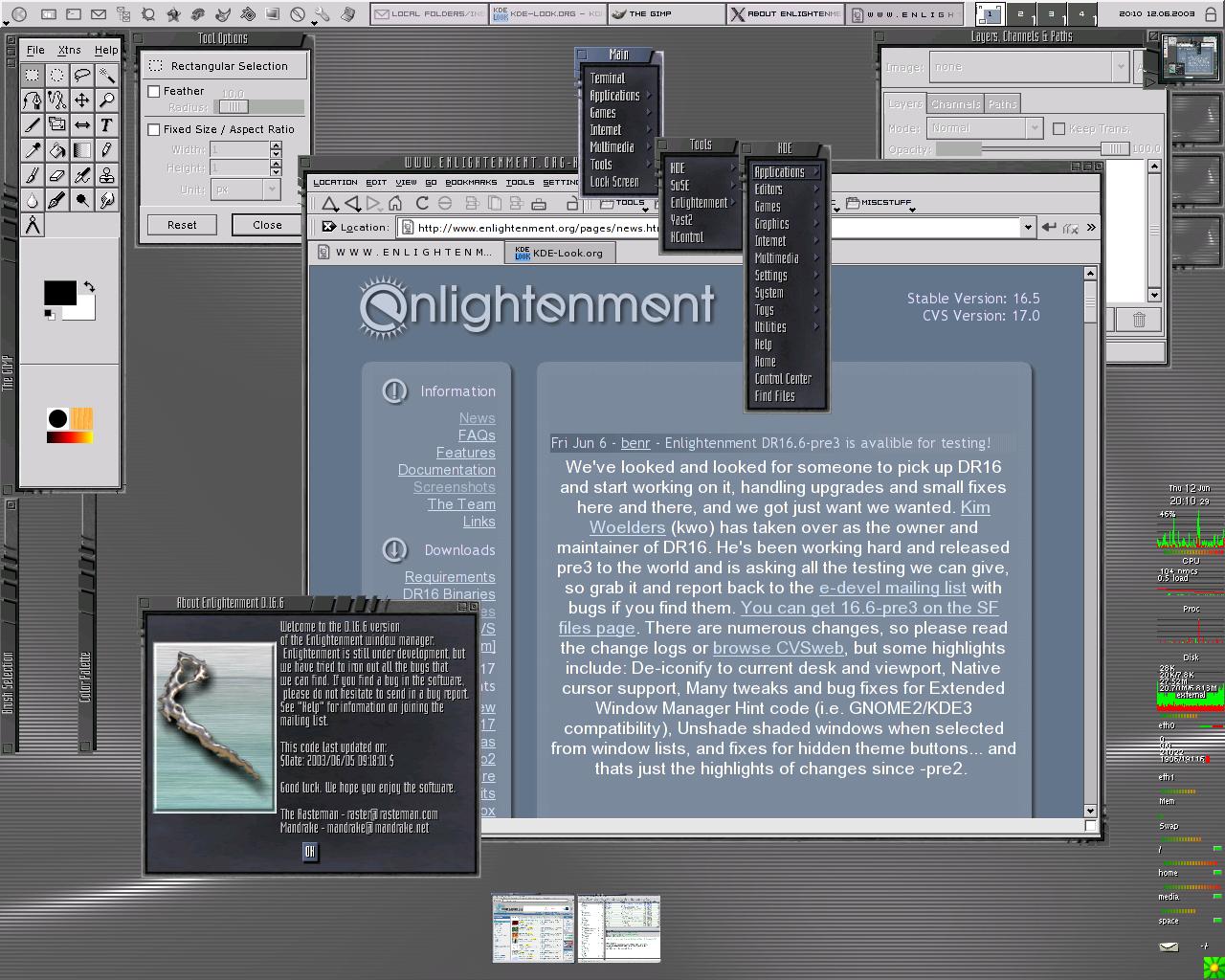
Task: Select the Pencil tool
Action: [x=107, y=149]
